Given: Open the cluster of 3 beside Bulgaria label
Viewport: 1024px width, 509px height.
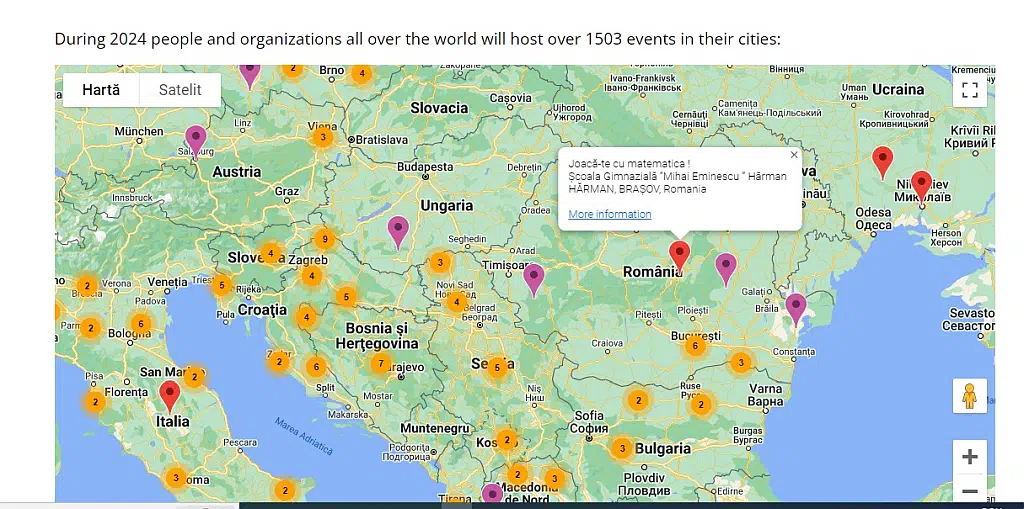Looking at the screenshot, I should coord(622,448).
